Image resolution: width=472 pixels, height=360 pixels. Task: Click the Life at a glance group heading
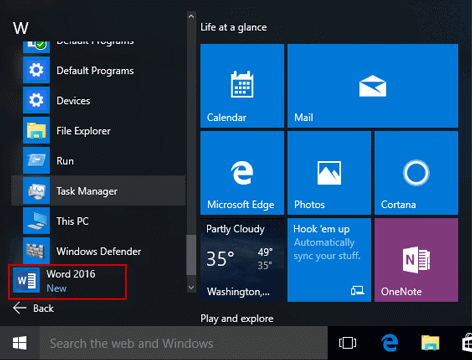pos(234,27)
